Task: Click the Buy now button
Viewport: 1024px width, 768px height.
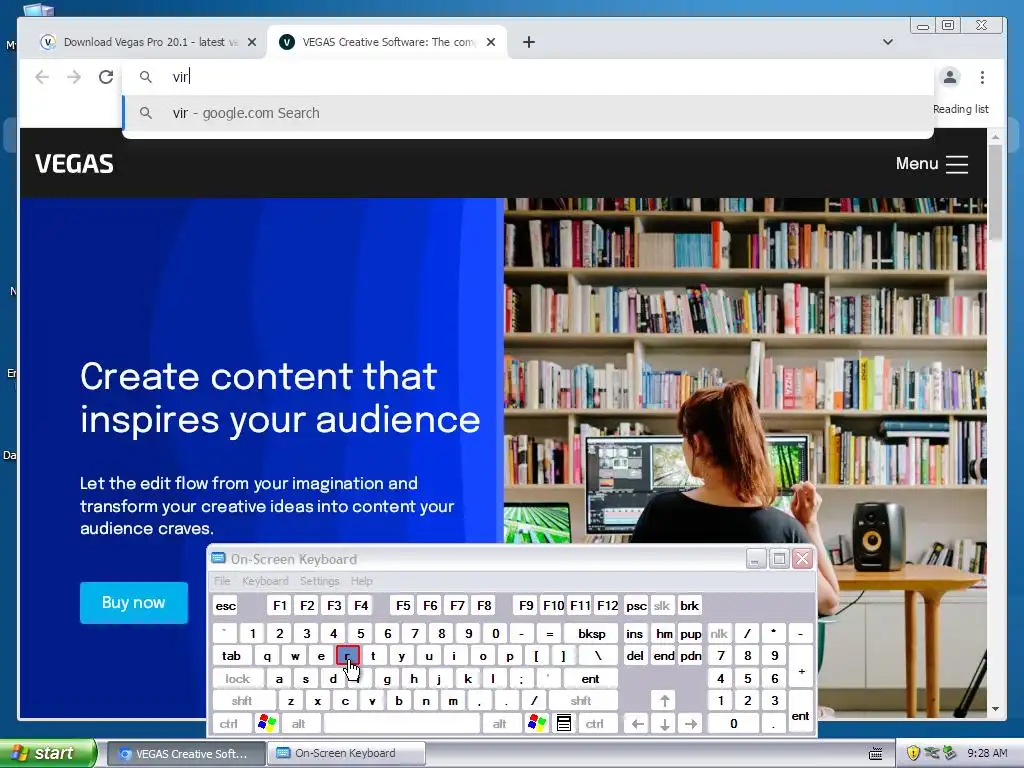Action: (134, 603)
